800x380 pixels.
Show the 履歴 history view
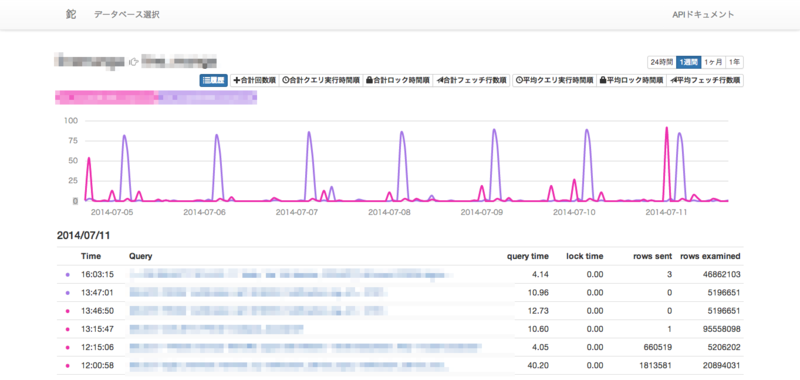coord(214,80)
